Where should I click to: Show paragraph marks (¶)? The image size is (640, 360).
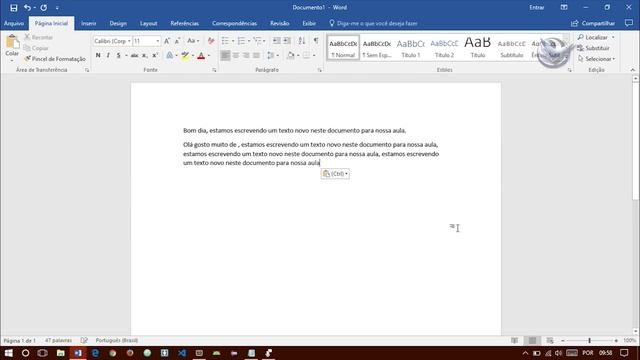pyautogui.click(x=316, y=41)
